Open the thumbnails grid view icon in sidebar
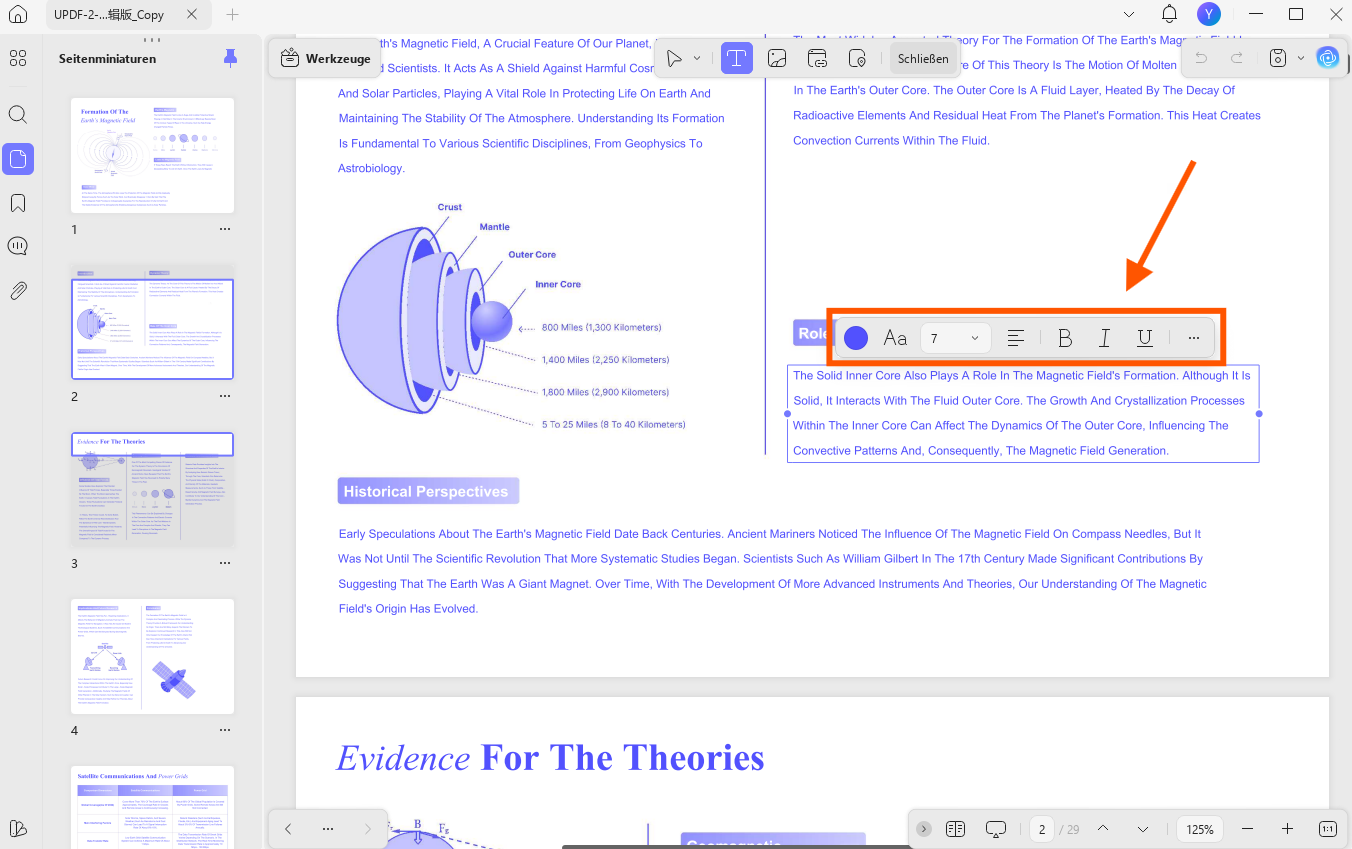Image resolution: width=1352 pixels, height=849 pixels. coord(18,58)
